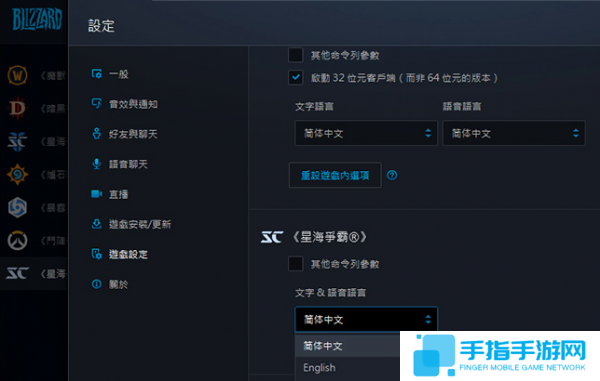Toggle StarCraft 其他命令列參數 checkbox
The width and height of the screenshot is (600, 381).
coord(295,264)
